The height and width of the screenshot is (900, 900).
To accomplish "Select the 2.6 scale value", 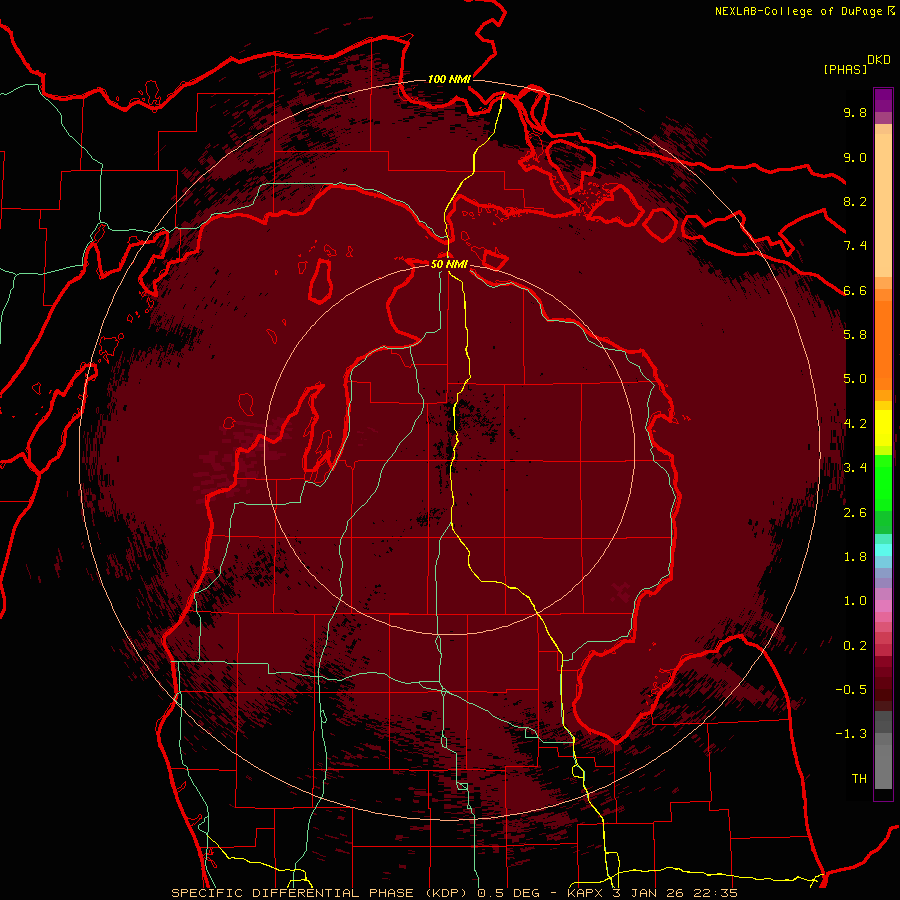I will (x=855, y=513).
